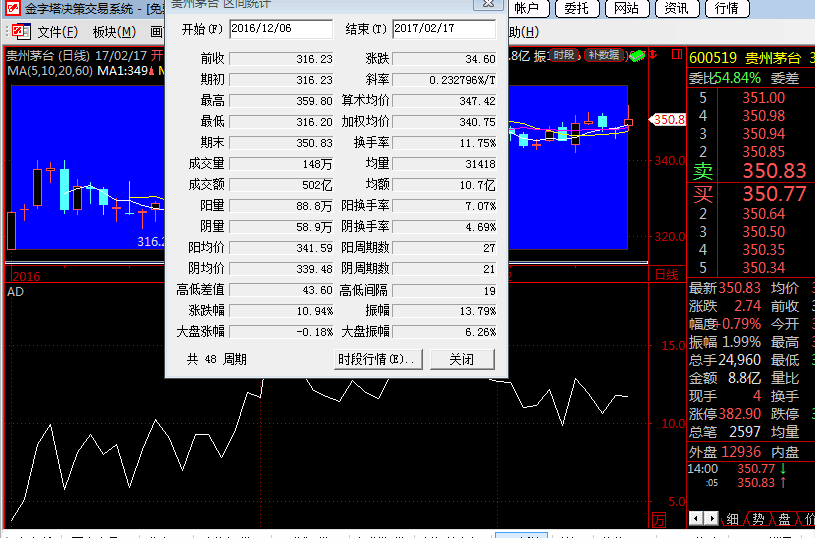
Task: Click the 外盘 value 12936
Action: click(x=741, y=452)
